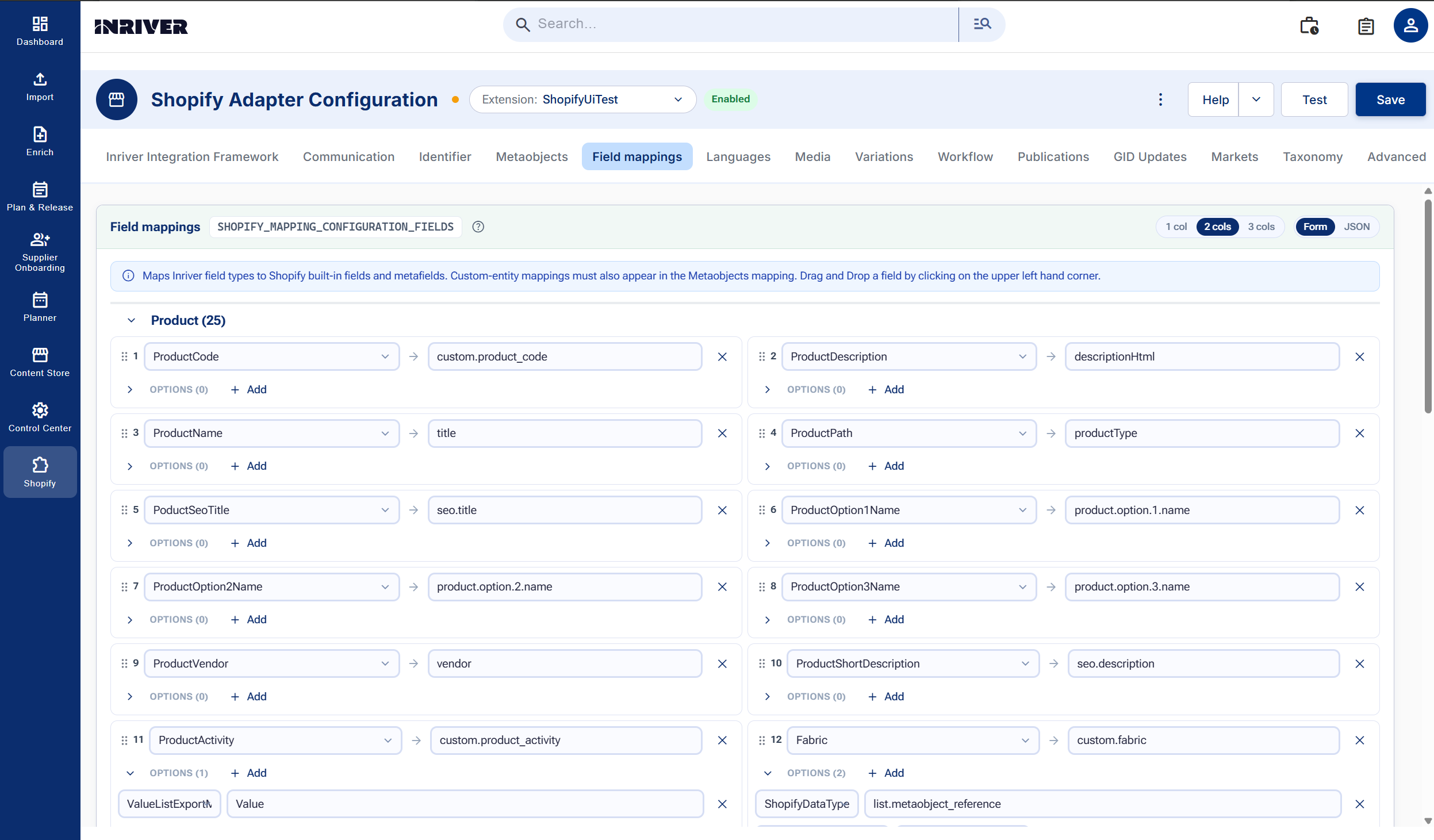Click the advanced search icon

[982, 24]
